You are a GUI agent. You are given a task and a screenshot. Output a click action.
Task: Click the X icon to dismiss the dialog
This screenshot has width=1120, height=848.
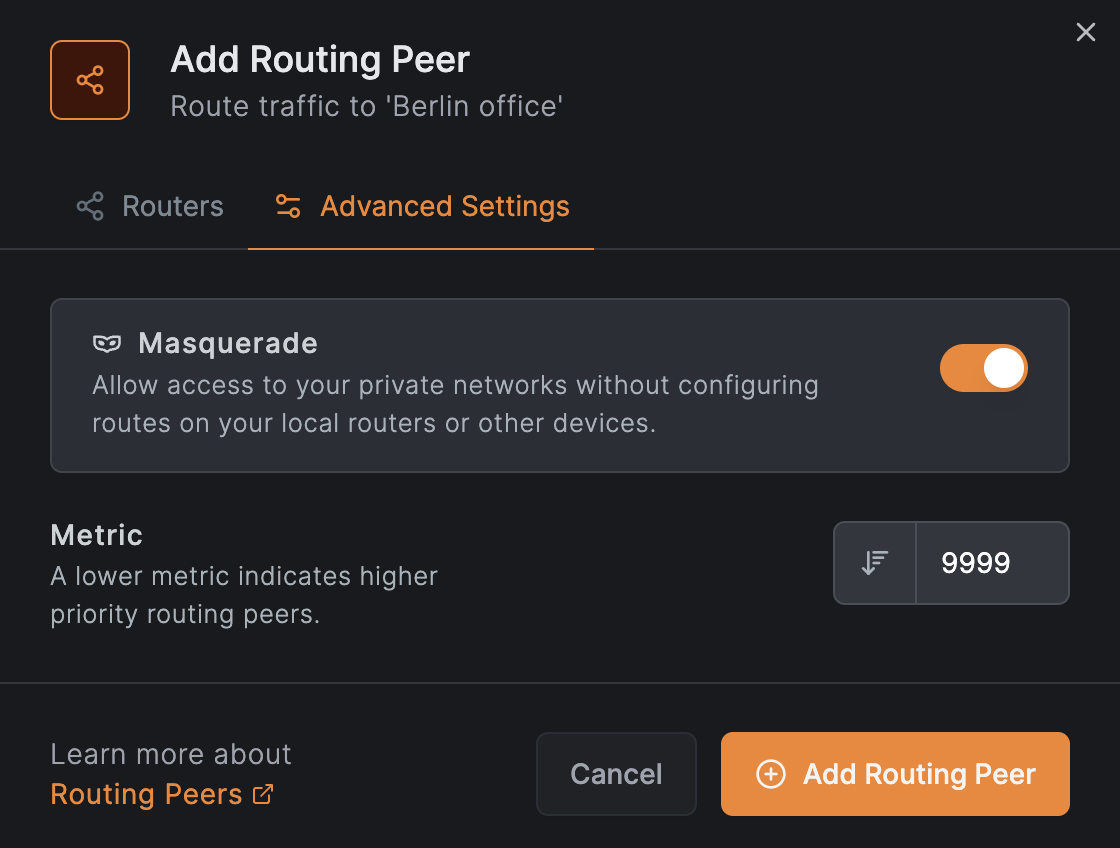point(1086,32)
